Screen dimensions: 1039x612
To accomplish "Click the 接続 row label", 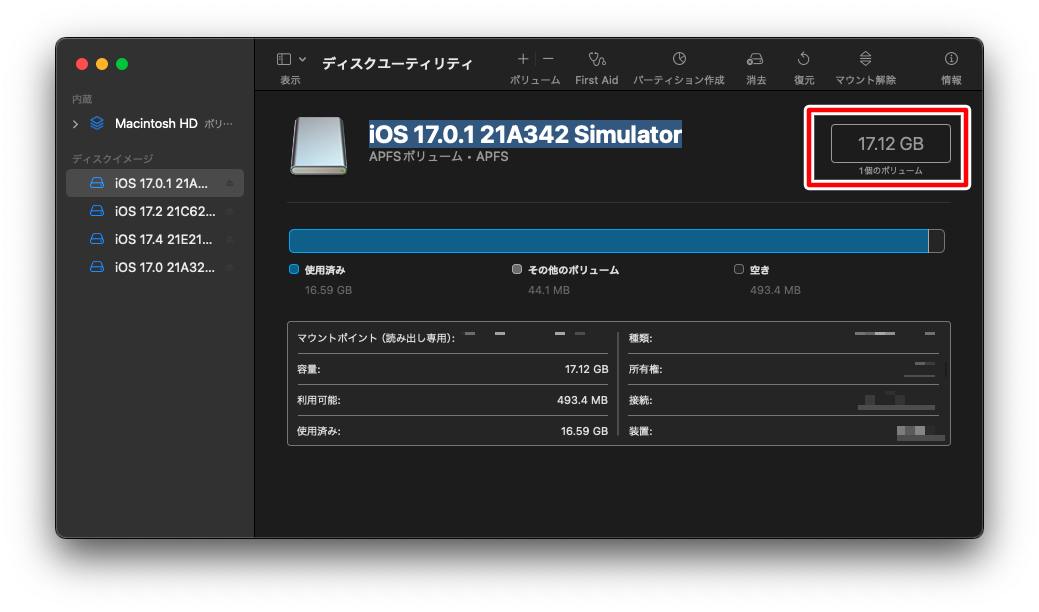I will [641, 401].
